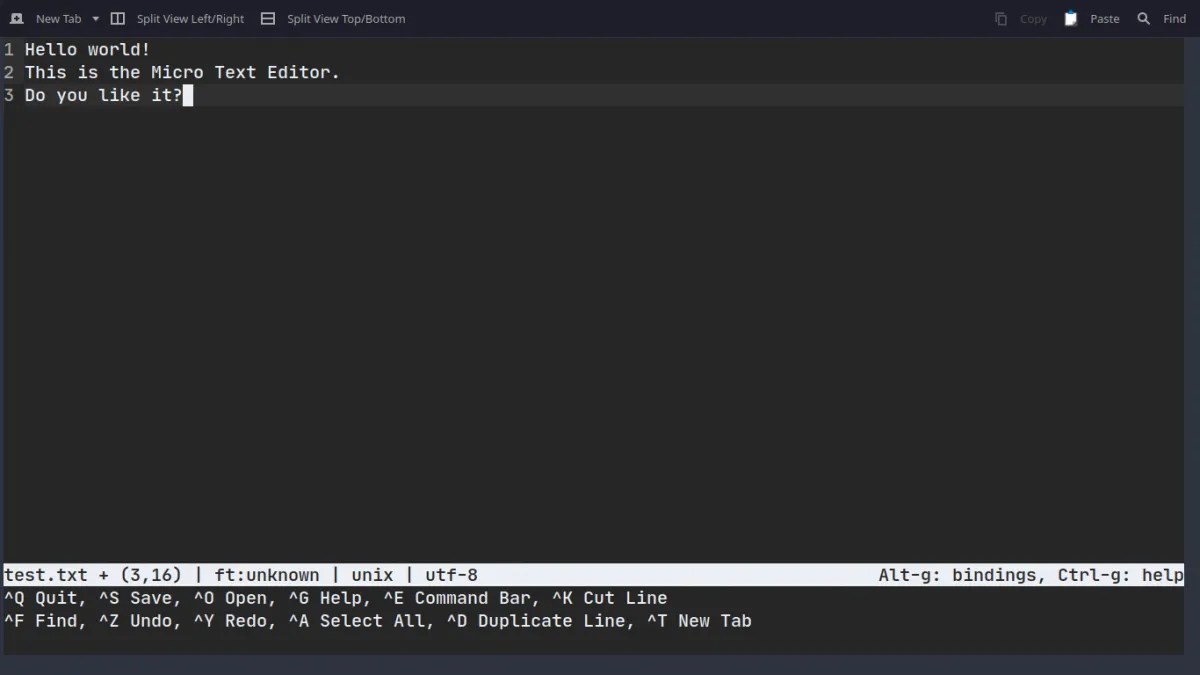The height and width of the screenshot is (675, 1200).
Task: Select the Split View Left/Right icon
Action: pyautogui.click(x=117, y=18)
